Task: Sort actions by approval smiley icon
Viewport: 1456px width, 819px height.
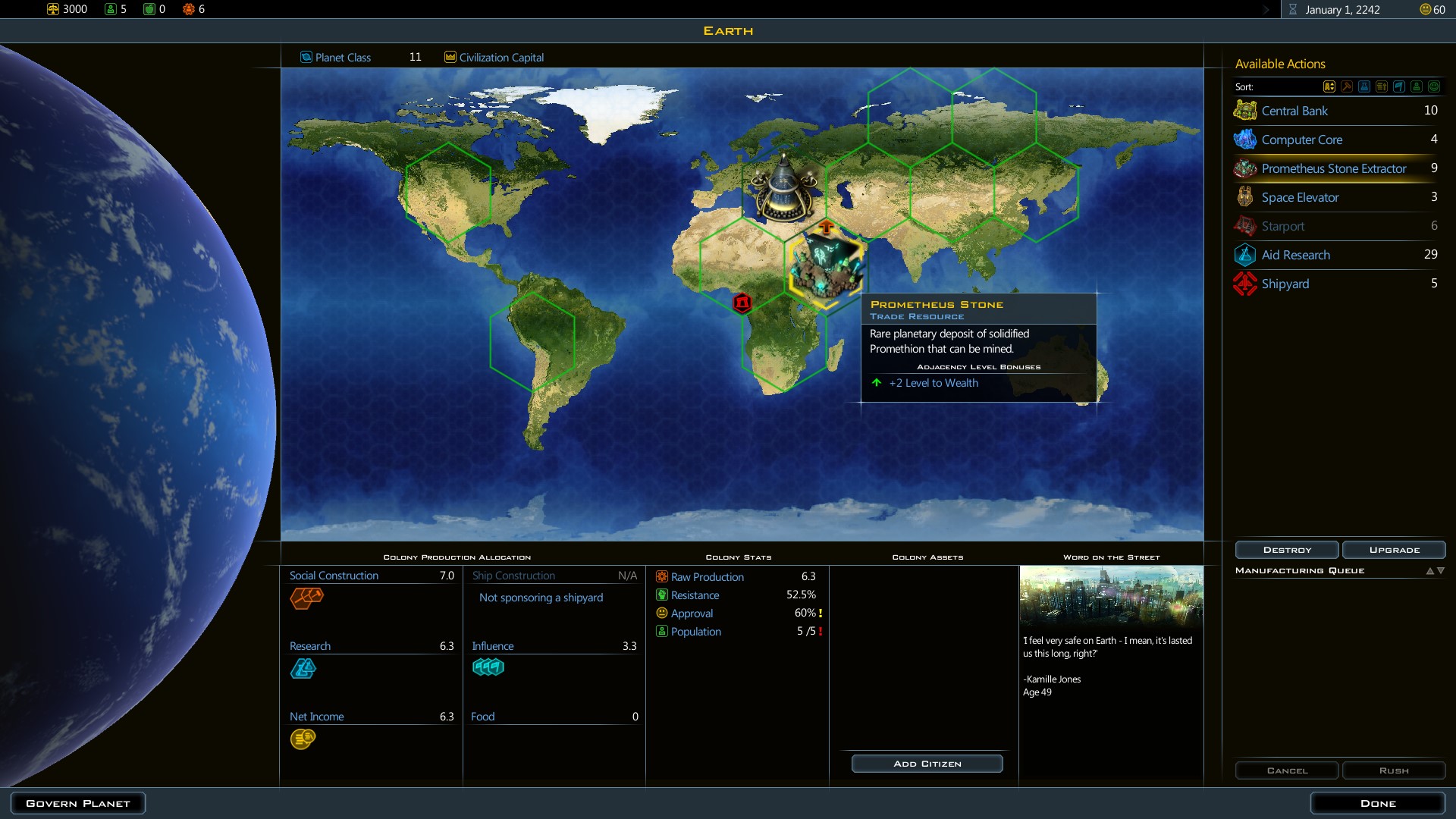Action: (1434, 86)
